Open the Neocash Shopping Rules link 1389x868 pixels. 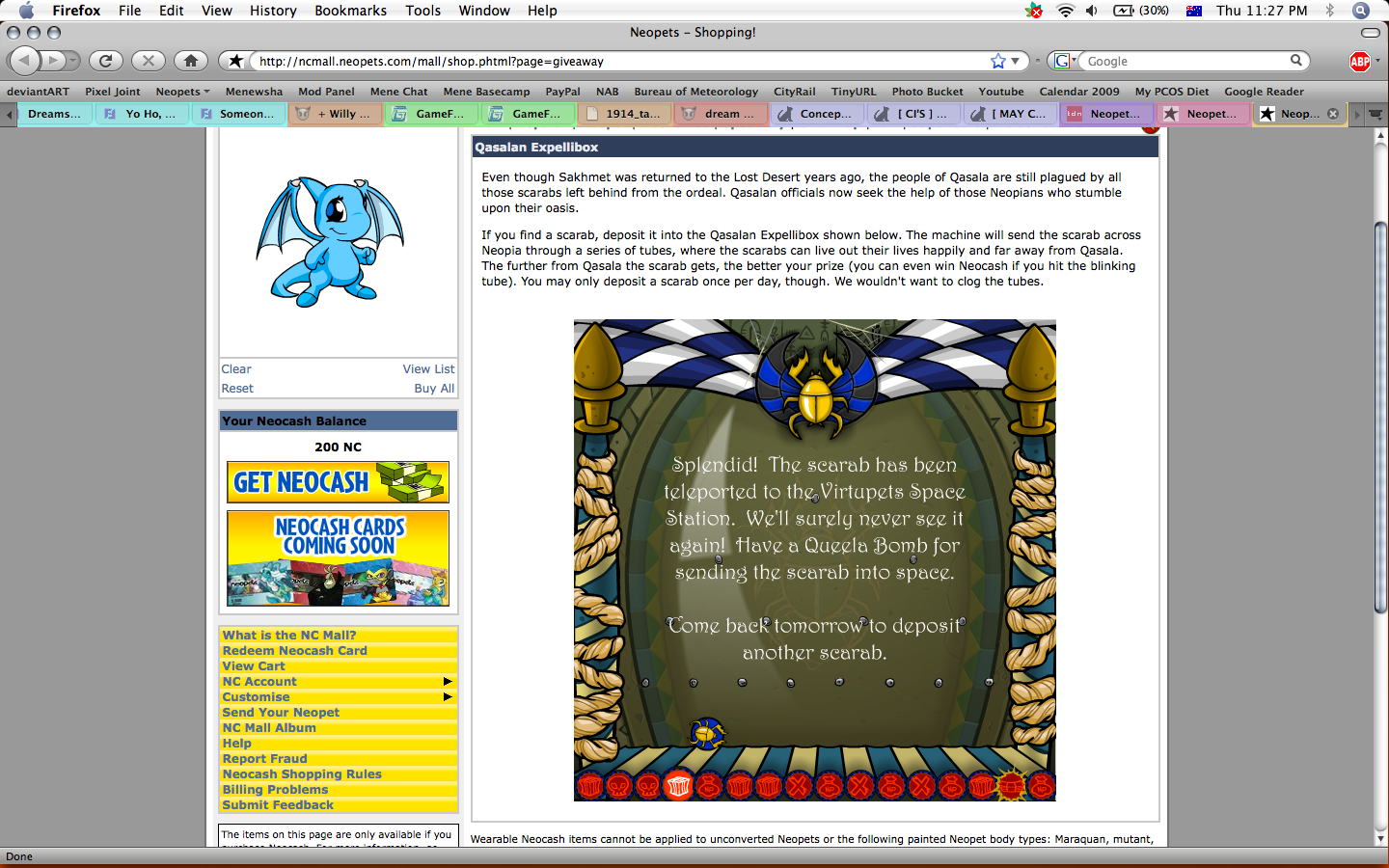(302, 774)
